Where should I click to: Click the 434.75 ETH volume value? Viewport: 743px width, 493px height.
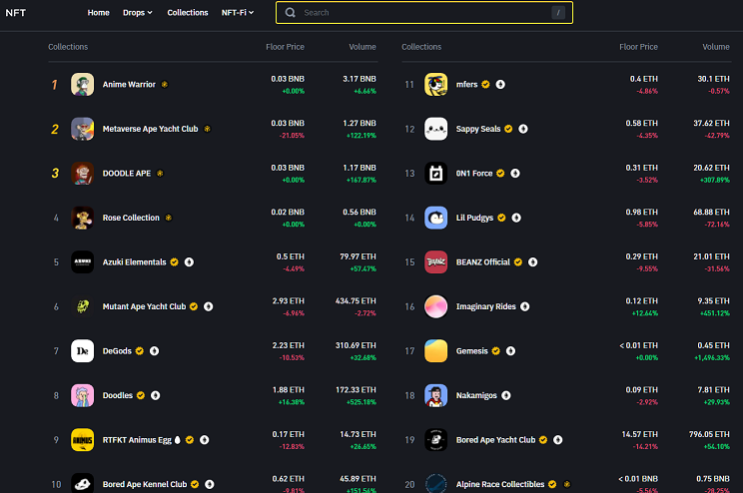pyautogui.click(x=356, y=301)
